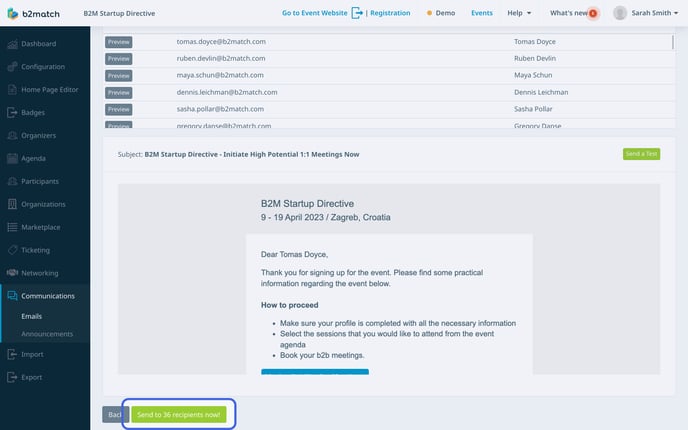The width and height of the screenshot is (688, 430).
Task: Open the Announcements submenu item
Action: coord(47,334)
